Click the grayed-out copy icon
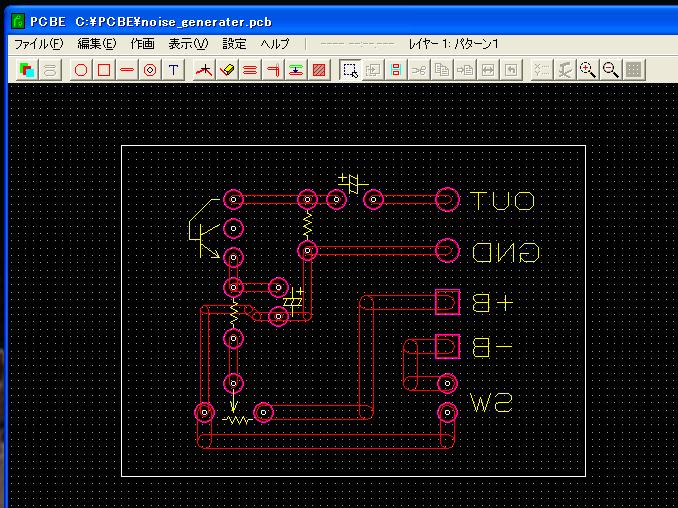The image size is (678, 508). [442, 70]
